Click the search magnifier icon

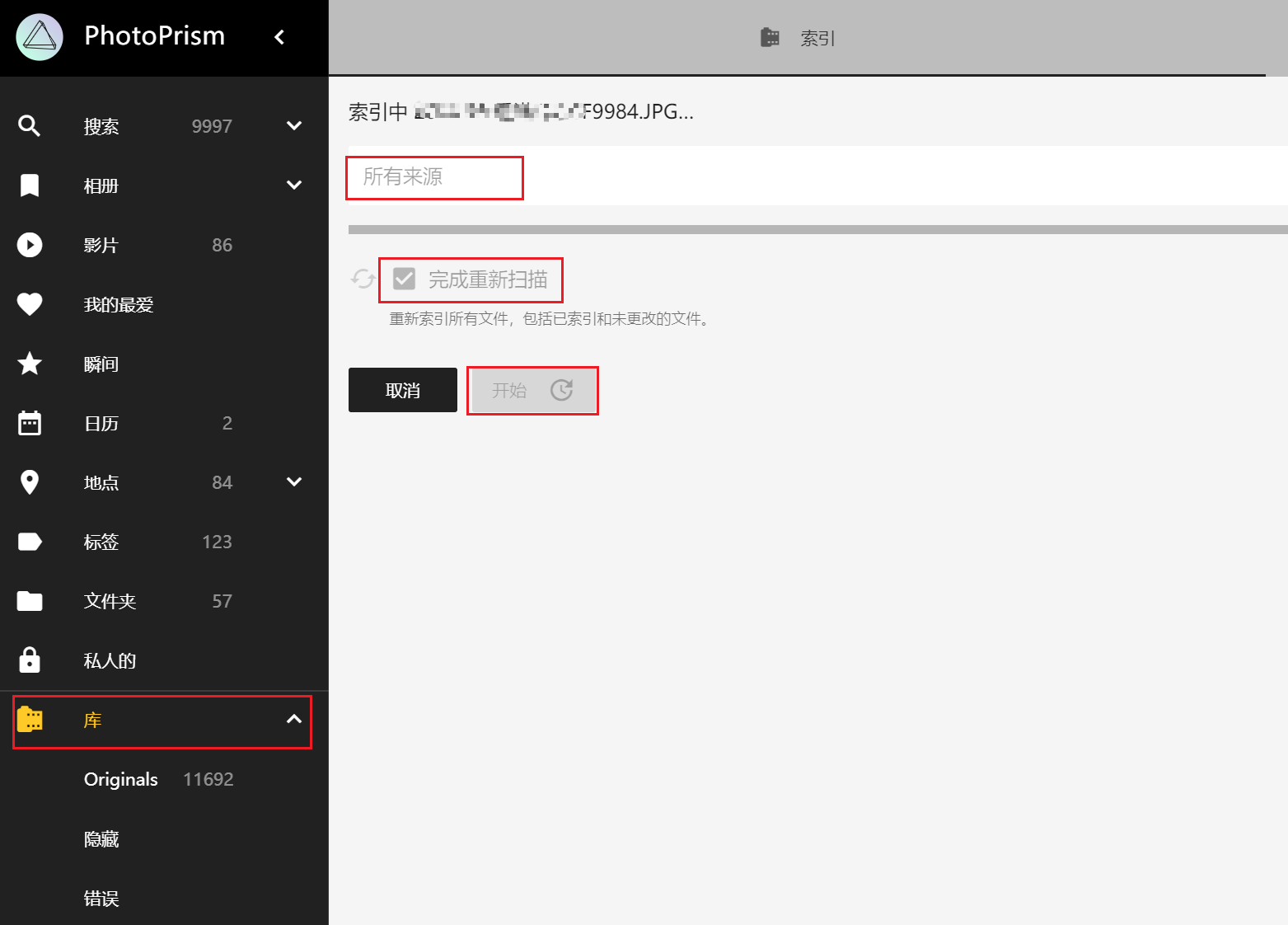click(30, 126)
